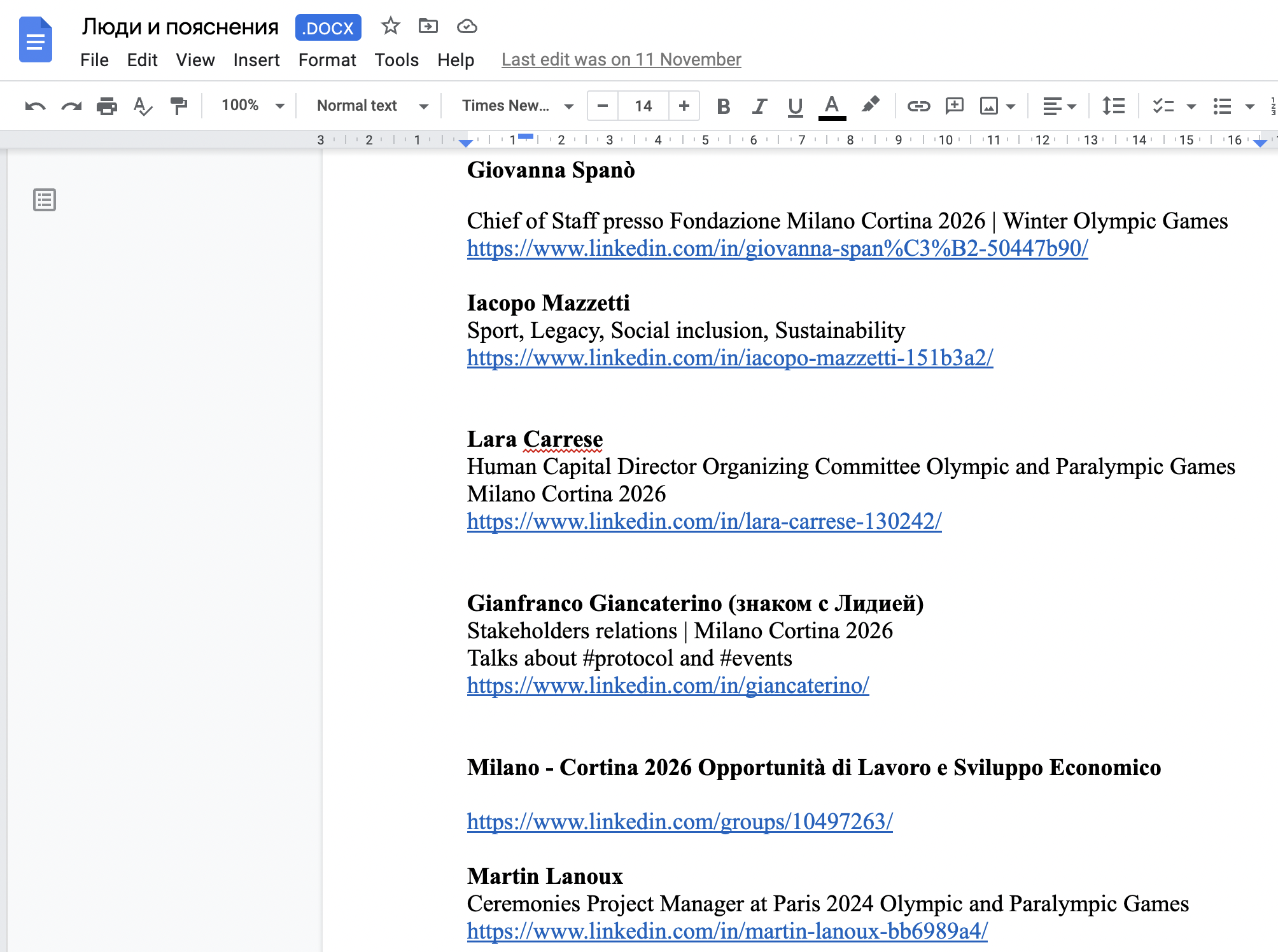
Task: Click the heading Iacopo Mazzetti
Action: tap(549, 303)
